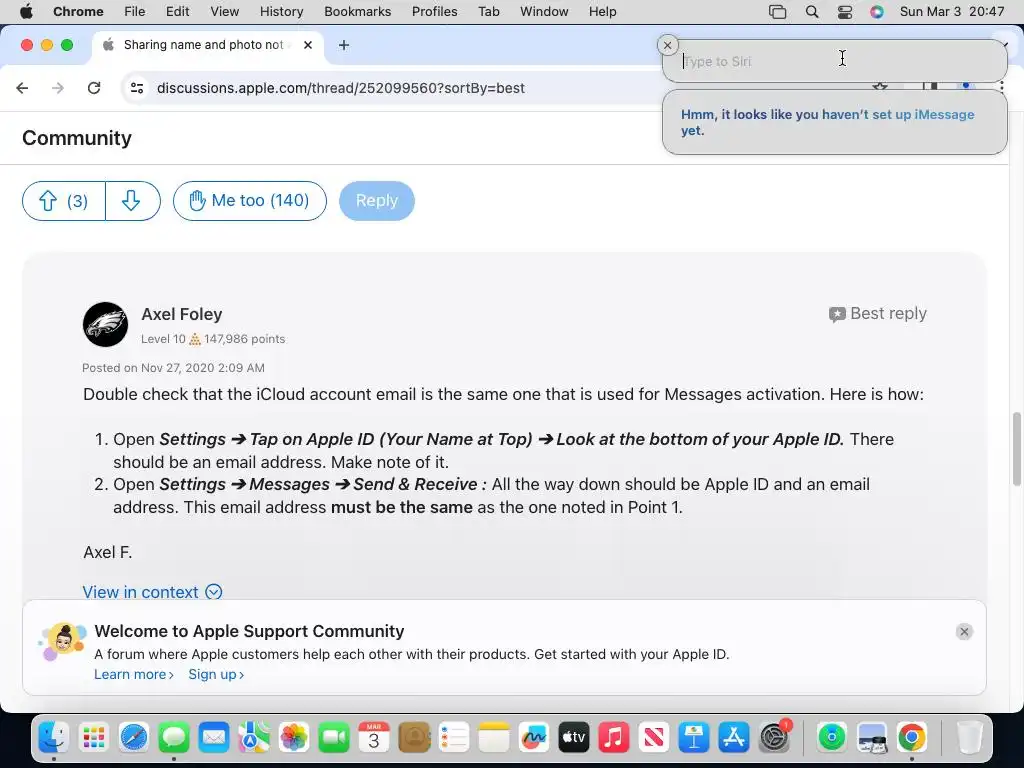Open Trash from the Dock
1024x768 pixels.
969,738
